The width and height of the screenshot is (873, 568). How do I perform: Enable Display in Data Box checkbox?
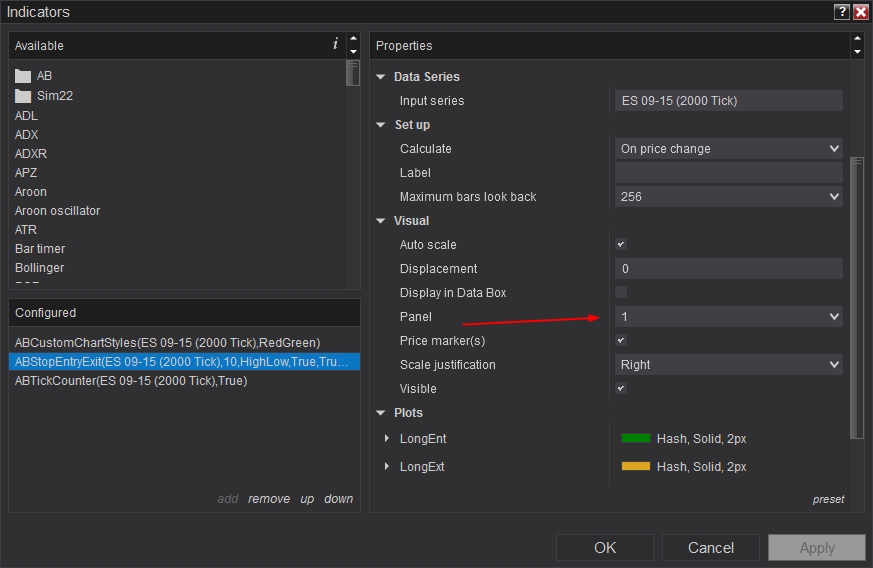click(x=621, y=293)
